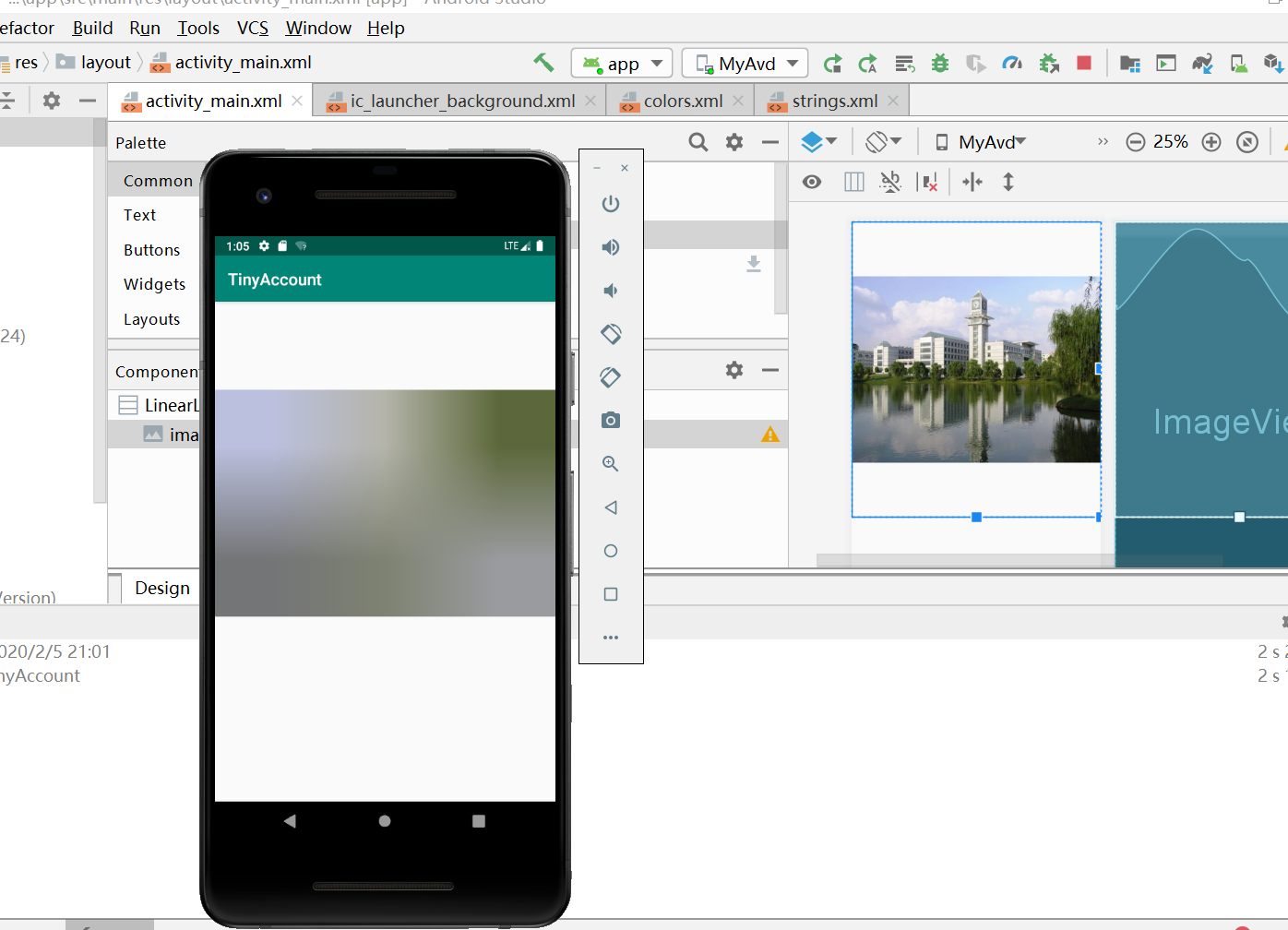Switch to the Design tab at bottom
This screenshot has height=930, width=1288.
tap(162, 588)
